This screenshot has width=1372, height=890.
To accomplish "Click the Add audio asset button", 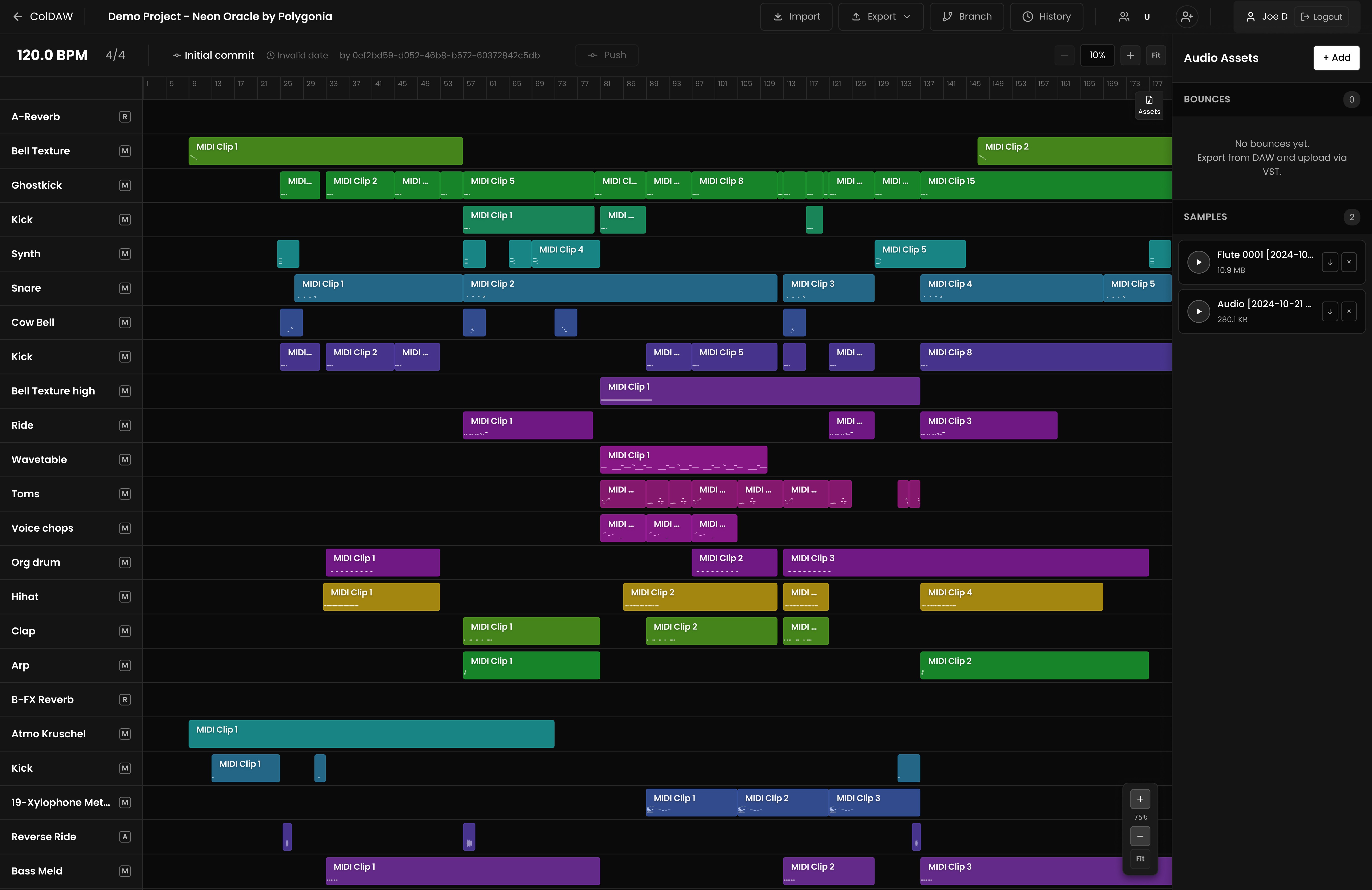I will [x=1336, y=58].
